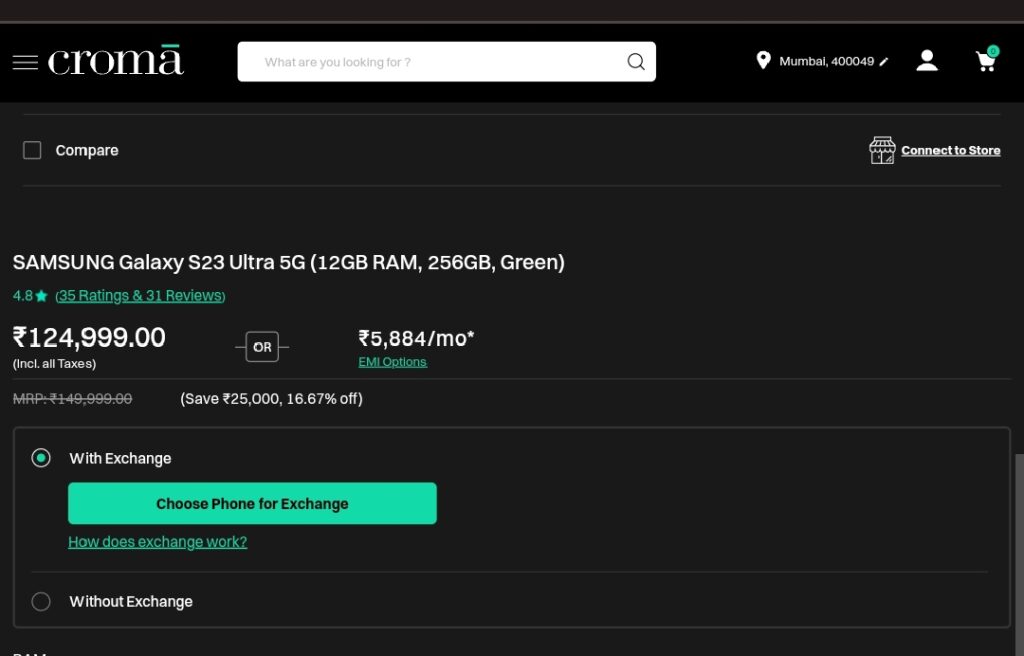This screenshot has height=656, width=1024.
Task: Open How does exchange work? link
Action: (157, 542)
